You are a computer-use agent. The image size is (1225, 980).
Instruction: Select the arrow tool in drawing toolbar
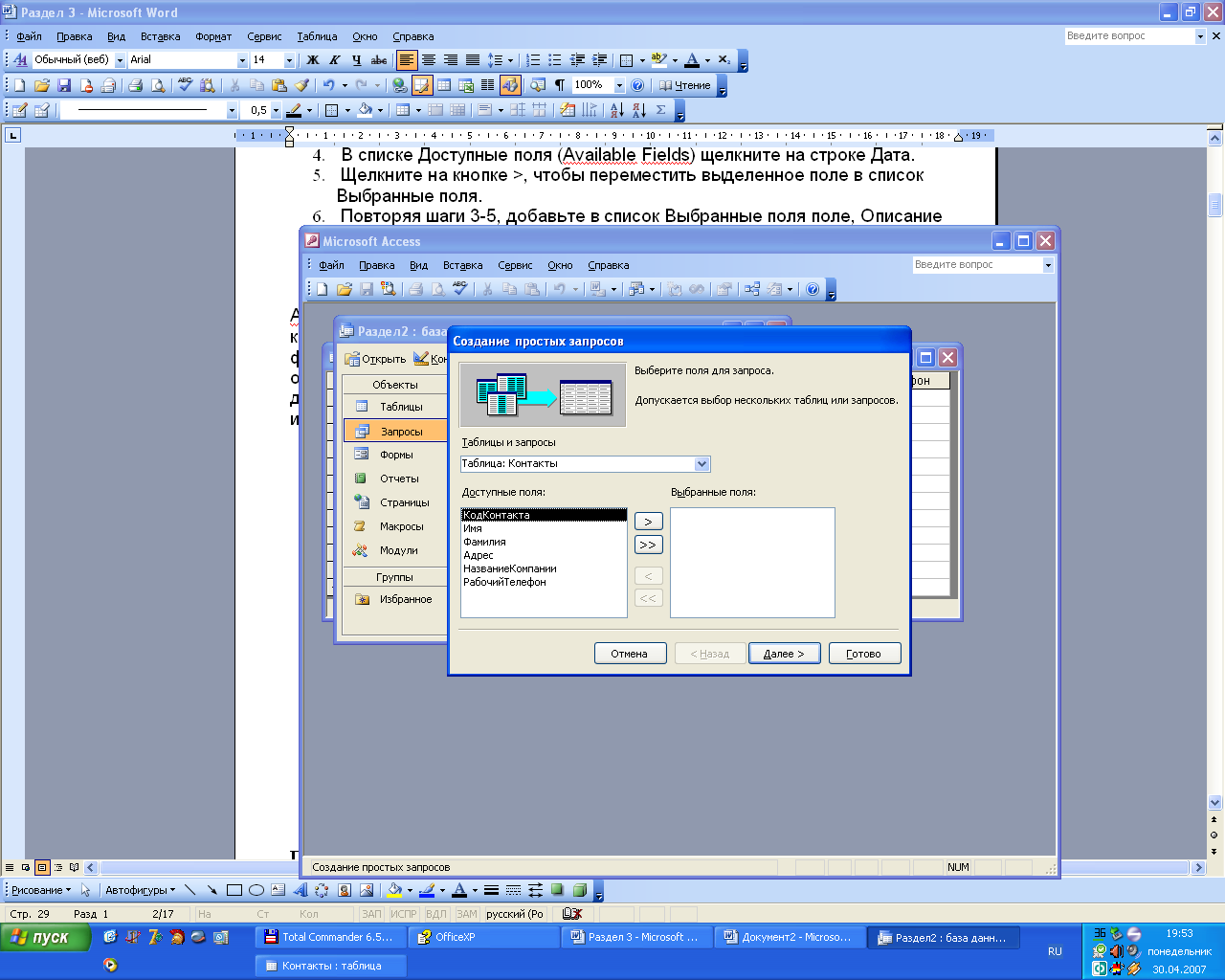click(212, 890)
